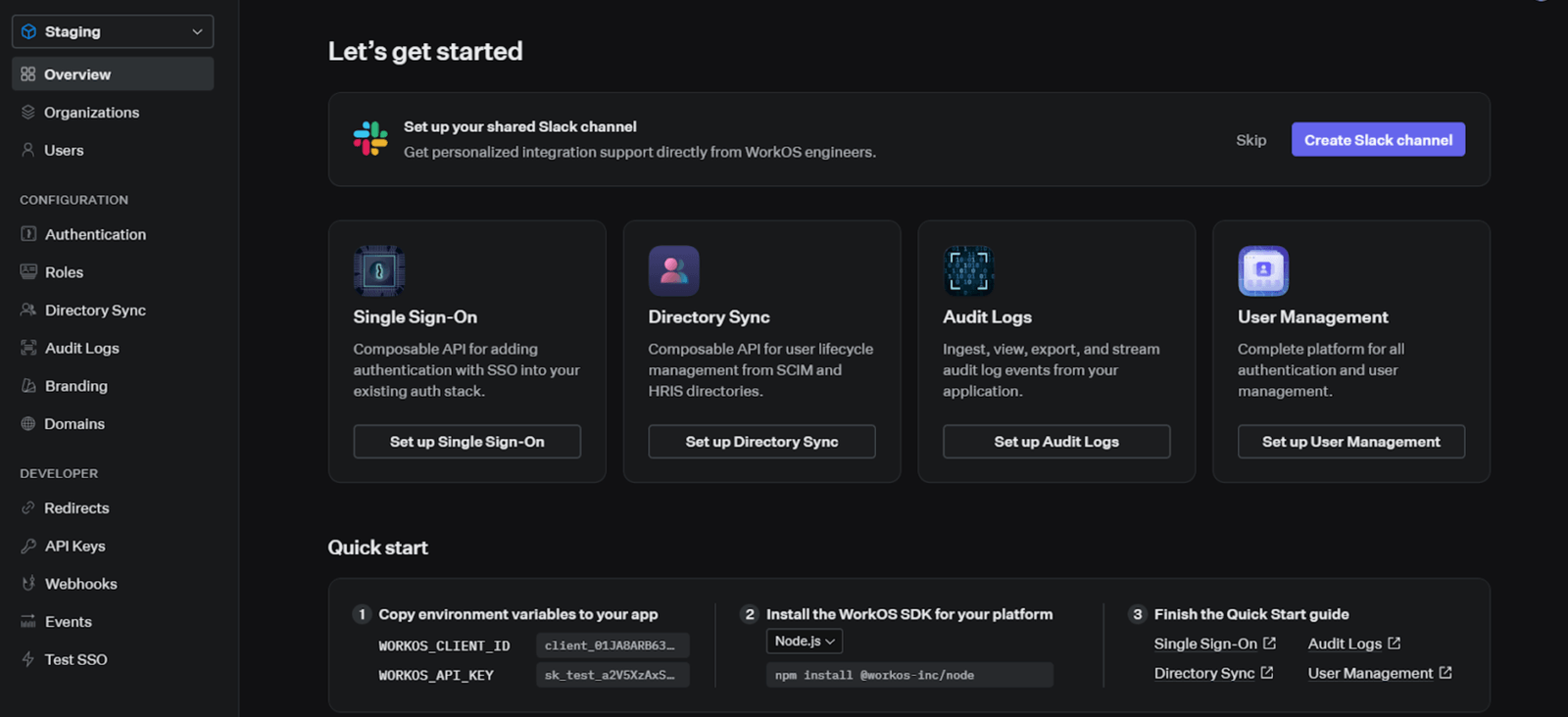Image resolution: width=1568 pixels, height=717 pixels.
Task: Select Webhooks in the Developer section
Action: [x=113, y=583]
